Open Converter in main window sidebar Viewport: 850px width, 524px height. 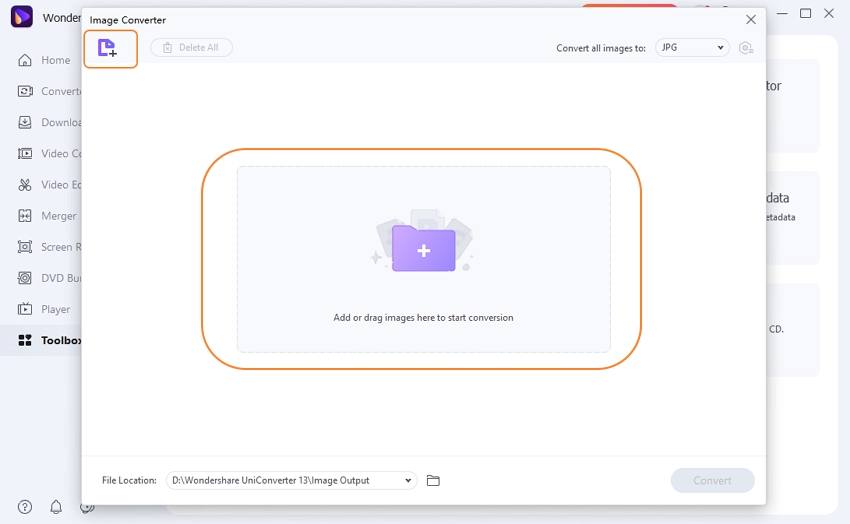click(49, 91)
